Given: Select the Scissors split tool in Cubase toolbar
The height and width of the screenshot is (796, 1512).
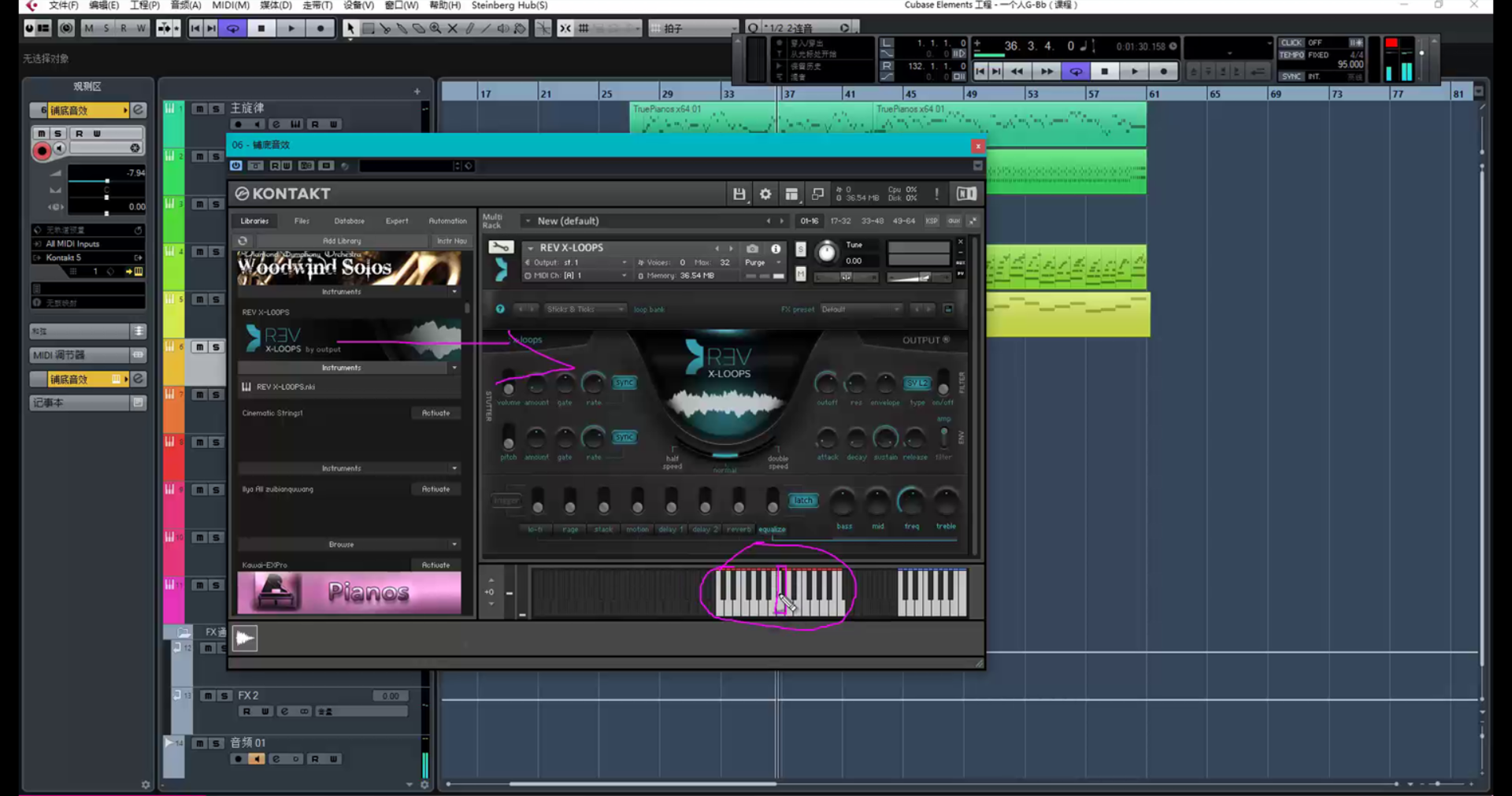Looking at the screenshot, I should click(385, 28).
